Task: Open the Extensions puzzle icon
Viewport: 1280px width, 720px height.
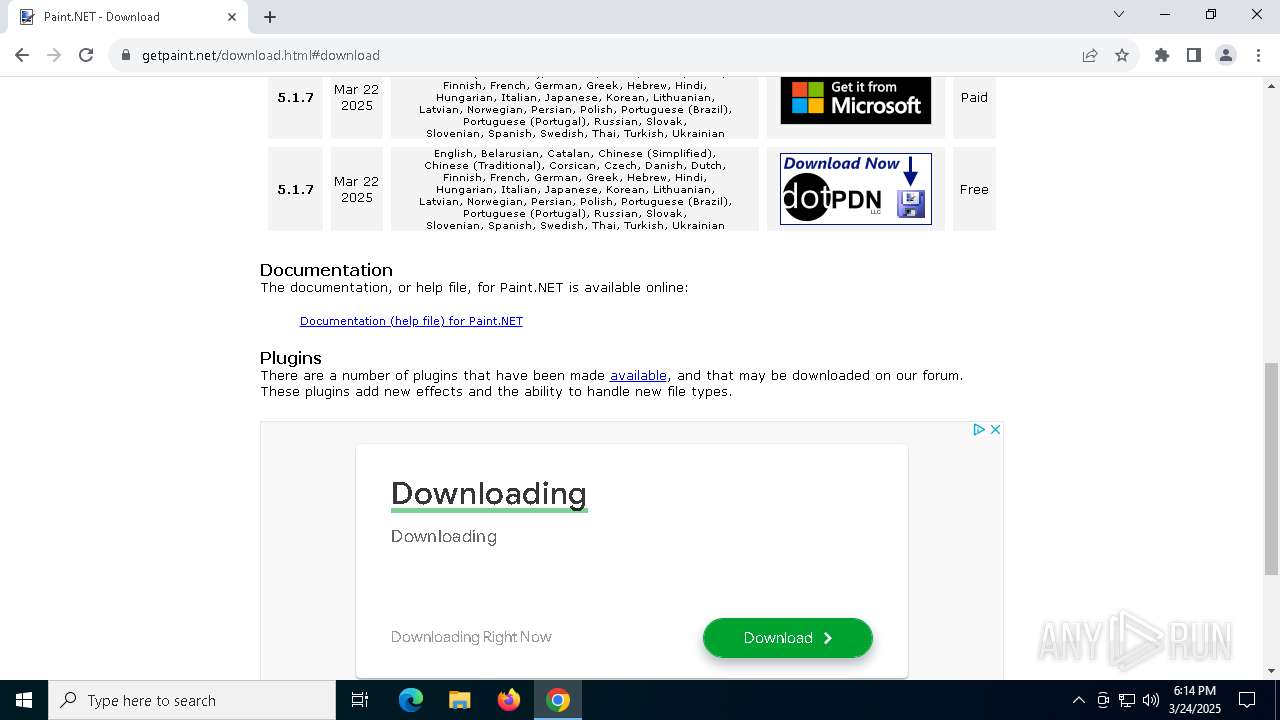Action: click(1162, 56)
